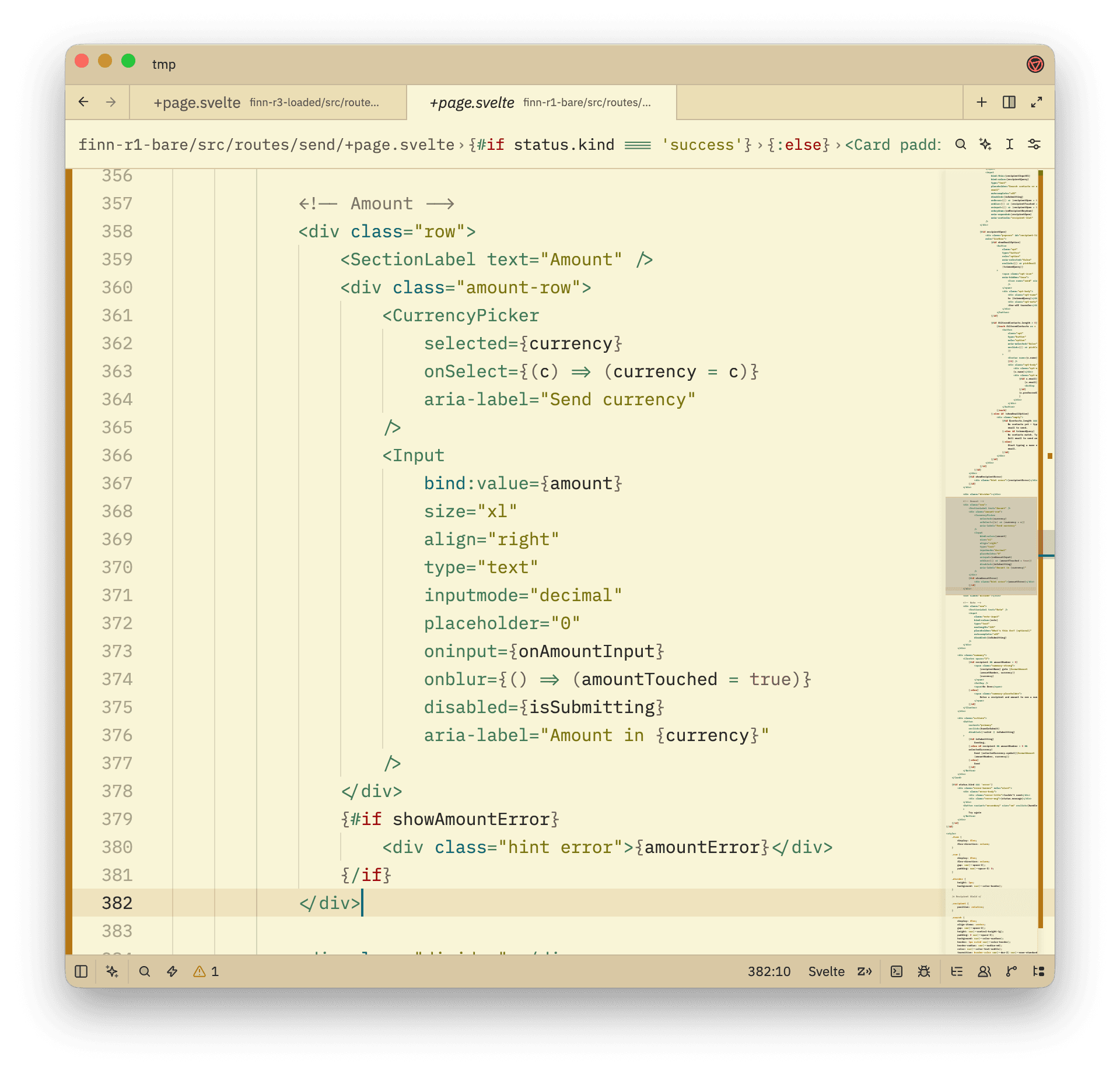
Task: Go forward with the right arrow button
Action: 111,102
